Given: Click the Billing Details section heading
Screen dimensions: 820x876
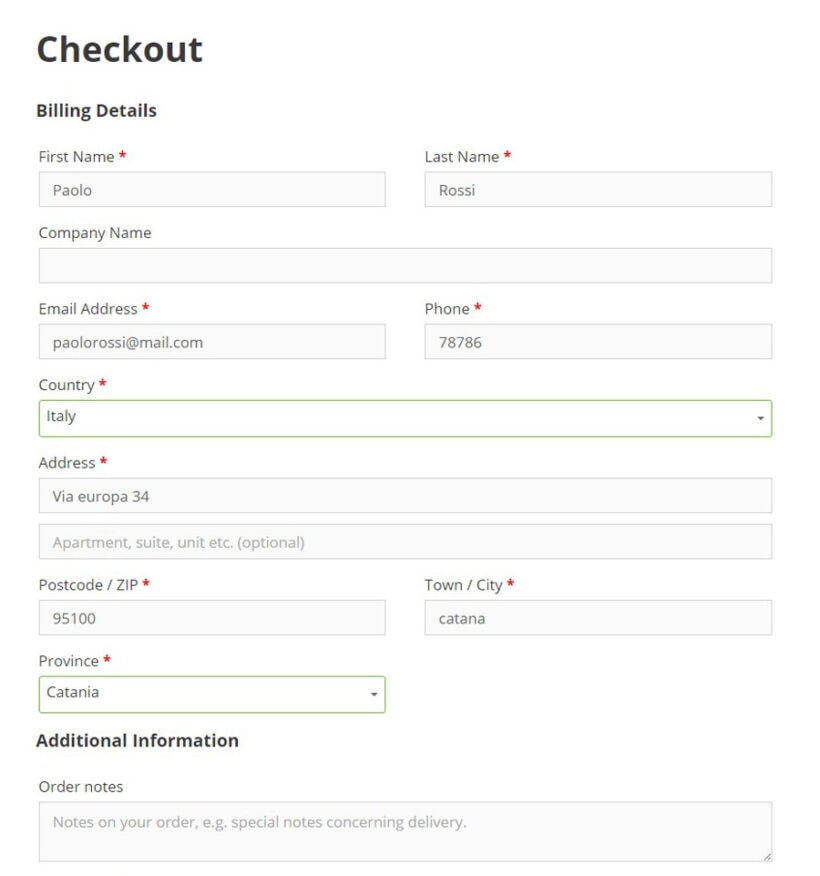Looking at the screenshot, I should tap(96, 110).
